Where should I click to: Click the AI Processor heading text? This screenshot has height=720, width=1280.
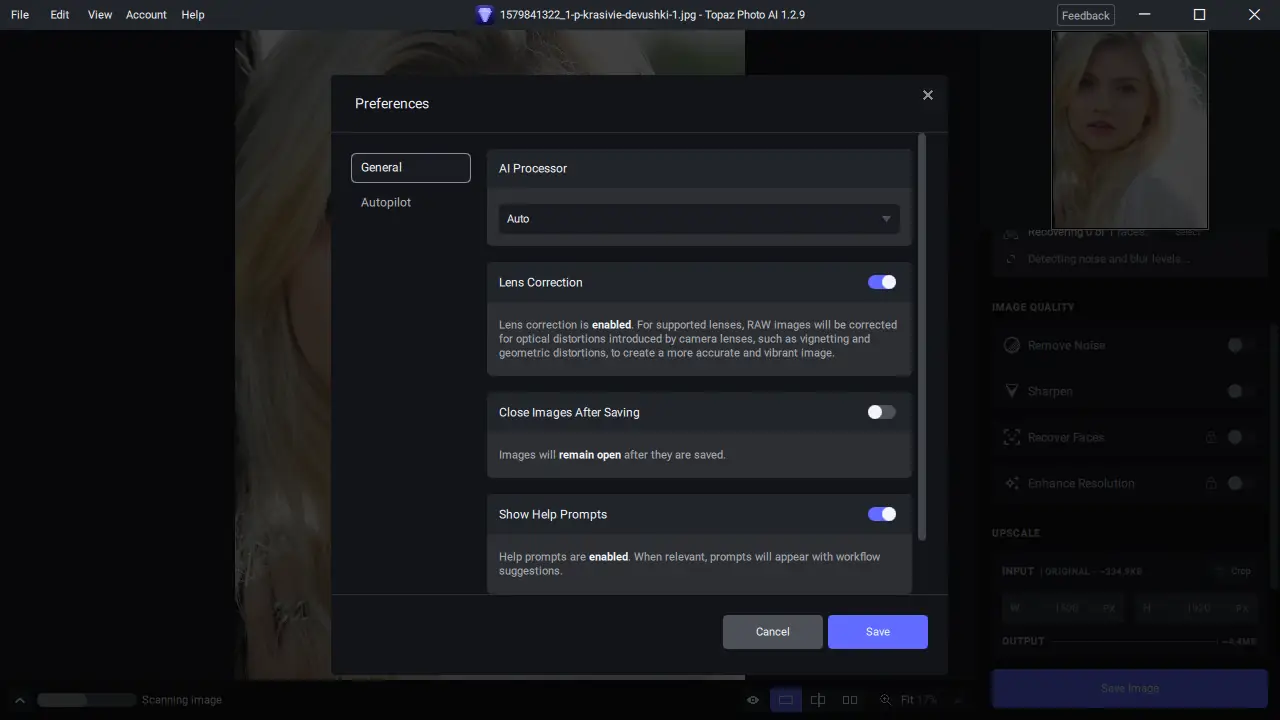[x=533, y=168]
